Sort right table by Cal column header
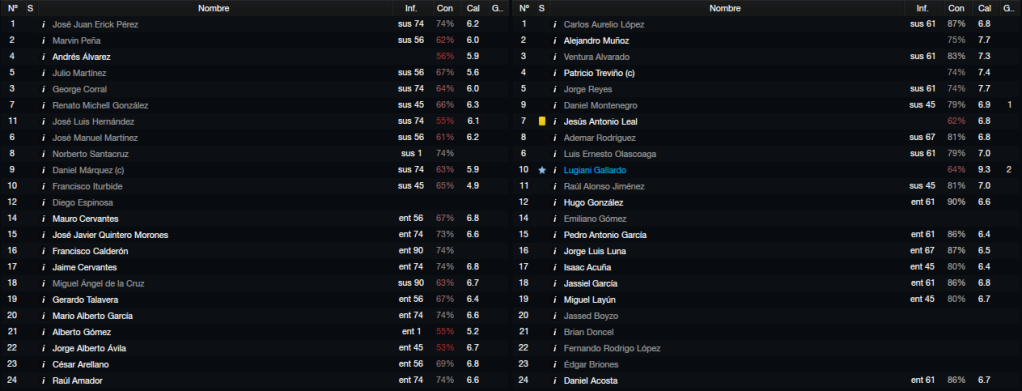This screenshot has width=1022, height=391. [x=984, y=8]
